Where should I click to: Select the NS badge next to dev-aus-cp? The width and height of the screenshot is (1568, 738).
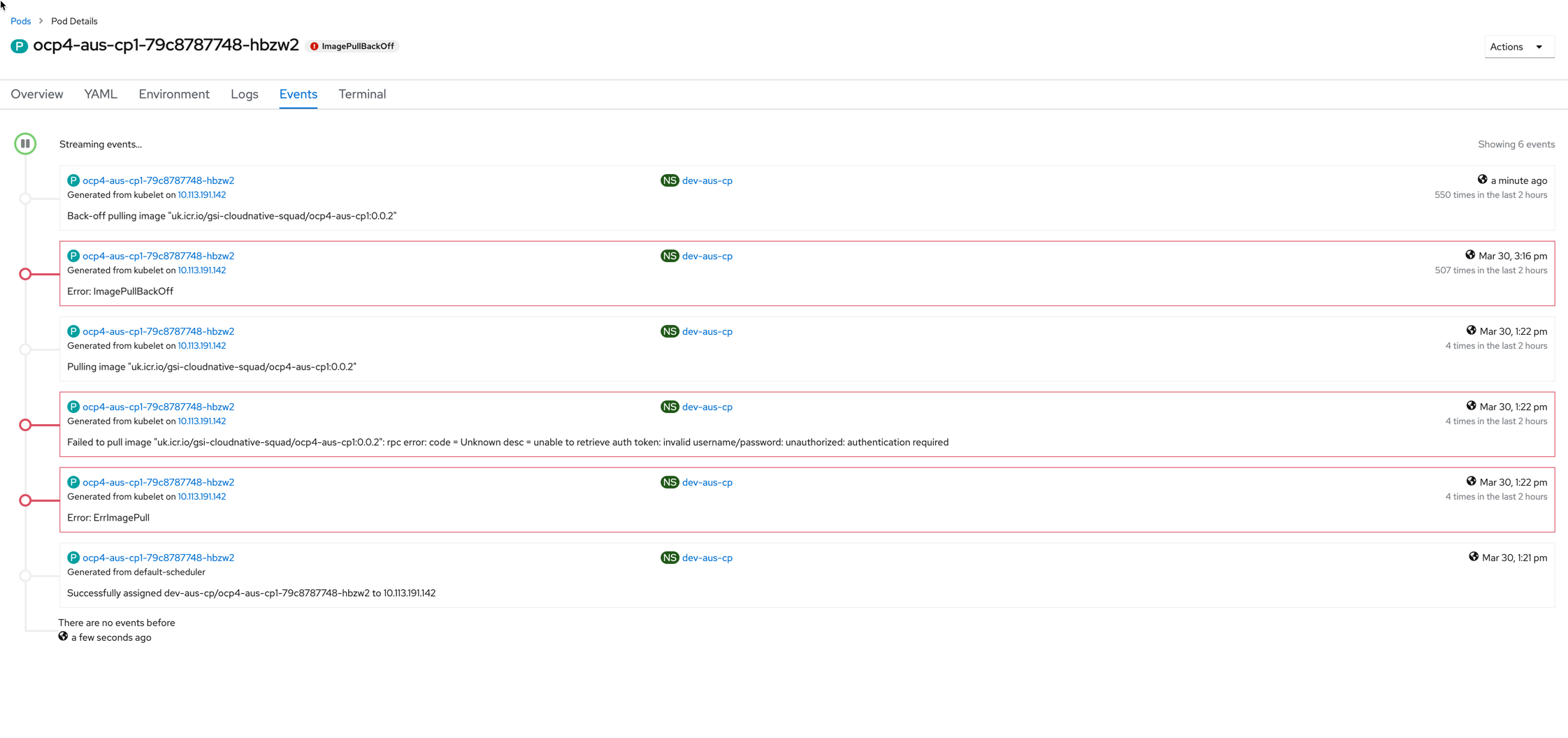(x=670, y=180)
